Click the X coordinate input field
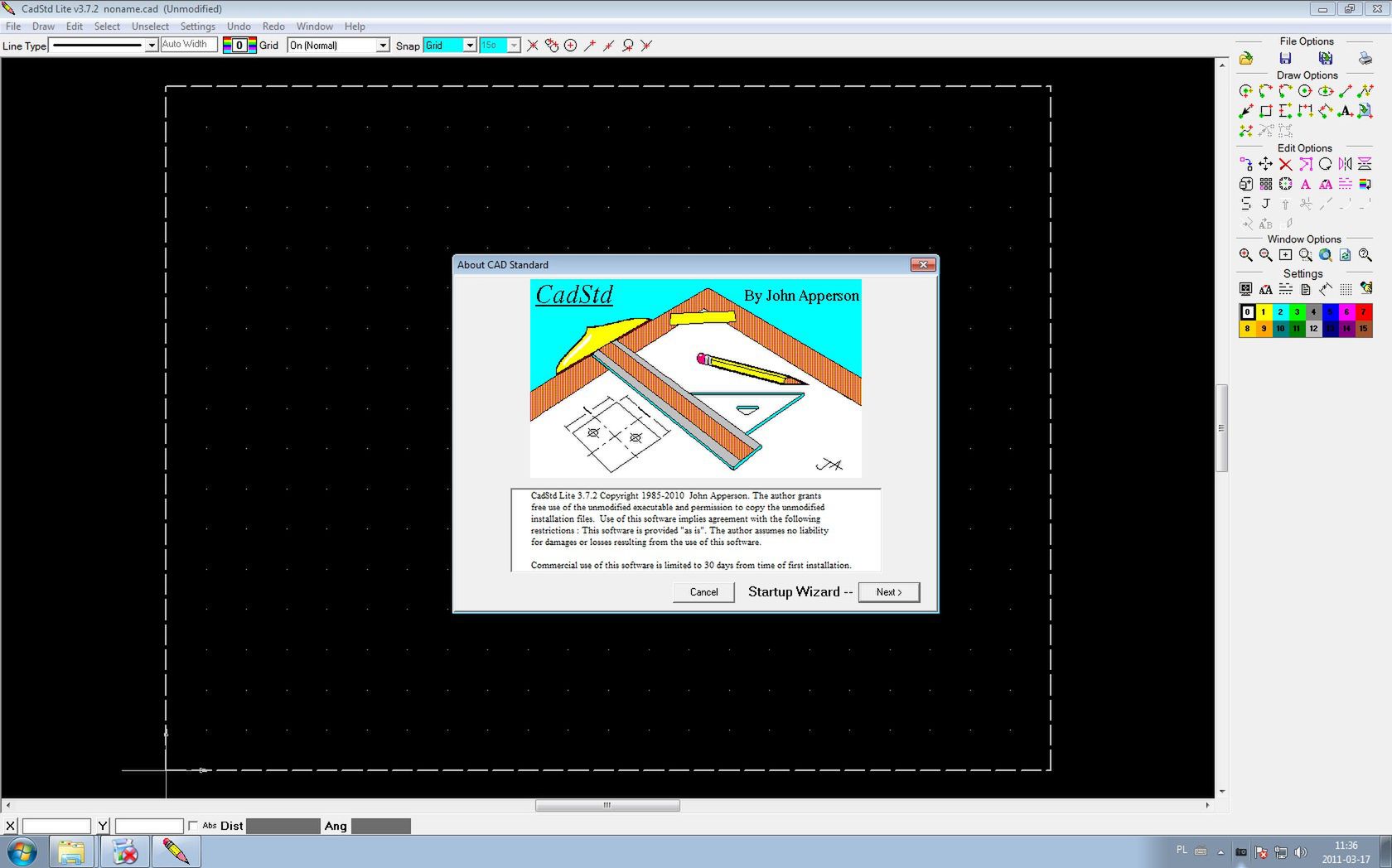1392x868 pixels. pos(56,826)
